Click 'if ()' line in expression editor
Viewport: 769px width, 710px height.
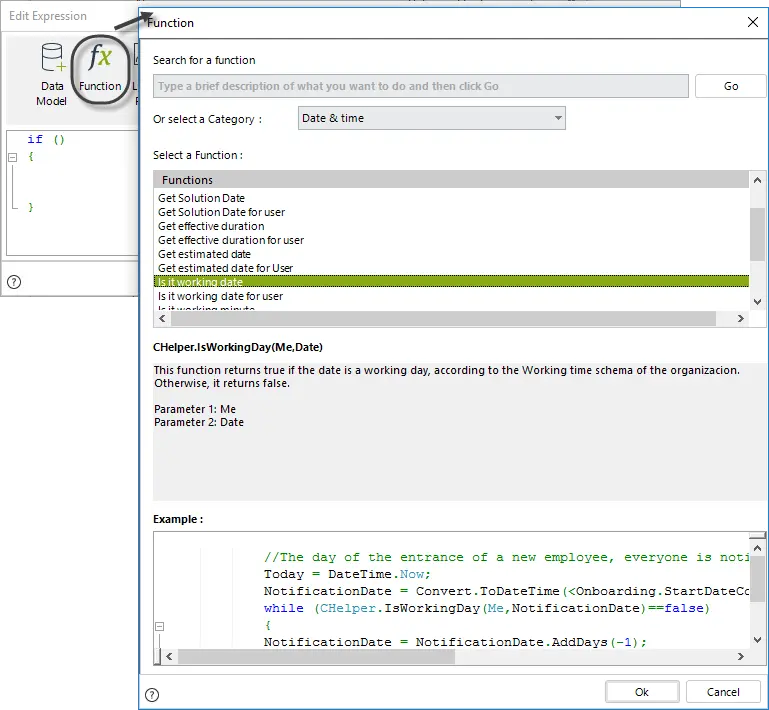tap(46, 139)
